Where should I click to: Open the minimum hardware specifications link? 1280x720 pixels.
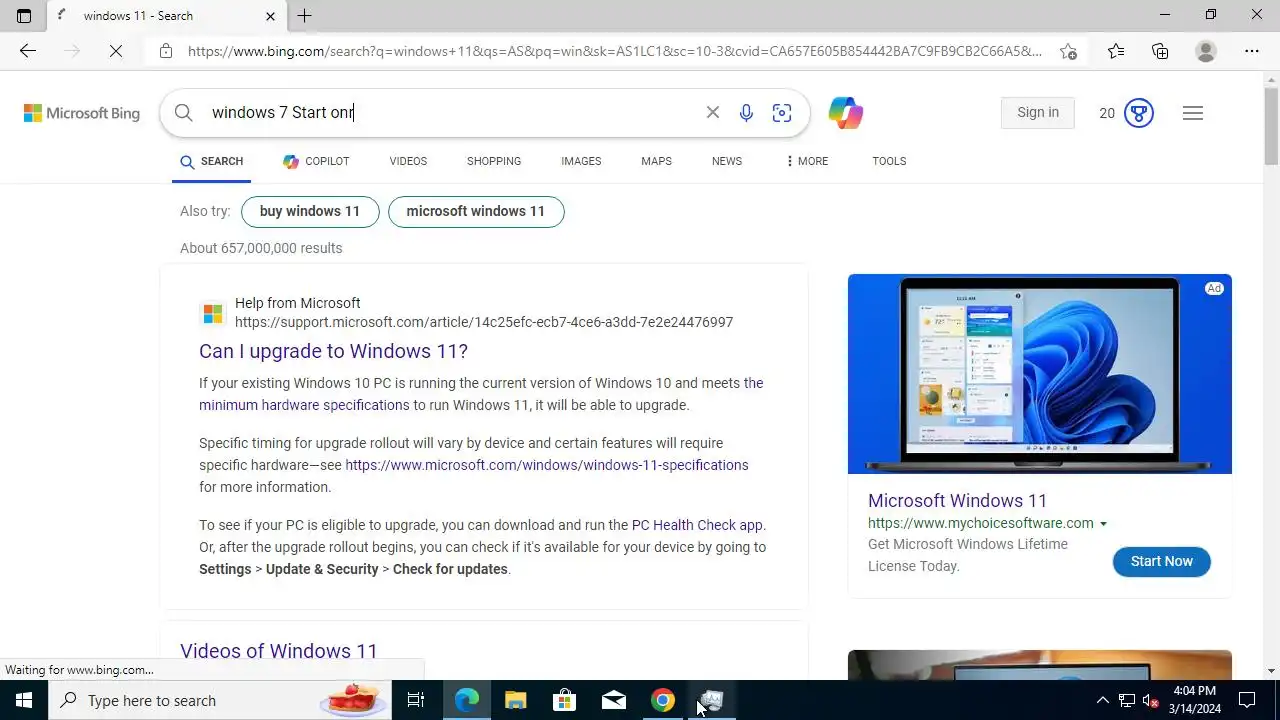304,405
